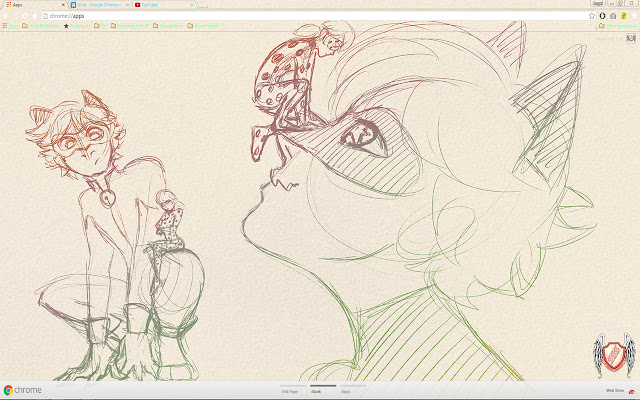Open a new tab with the new tab button
640x400 pixels.
pos(202,5)
